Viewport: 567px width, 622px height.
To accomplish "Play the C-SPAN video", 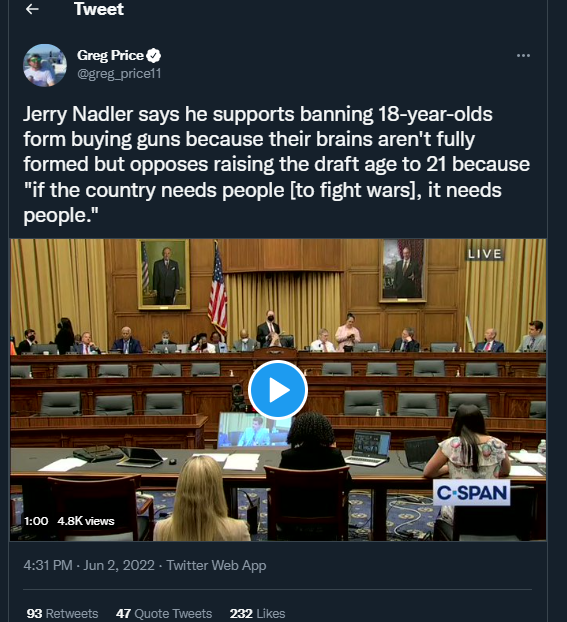I will [x=278, y=390].
